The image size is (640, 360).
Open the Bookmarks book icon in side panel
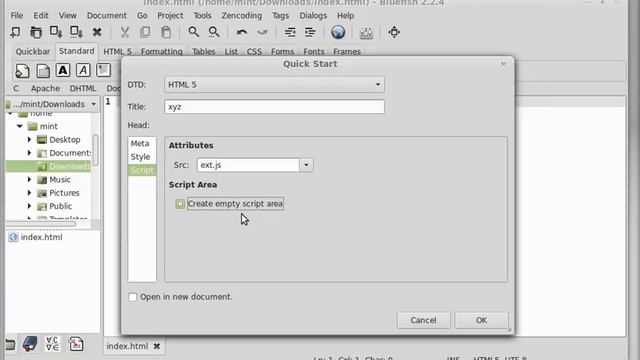pyautogui.click(x=30, y=344)
